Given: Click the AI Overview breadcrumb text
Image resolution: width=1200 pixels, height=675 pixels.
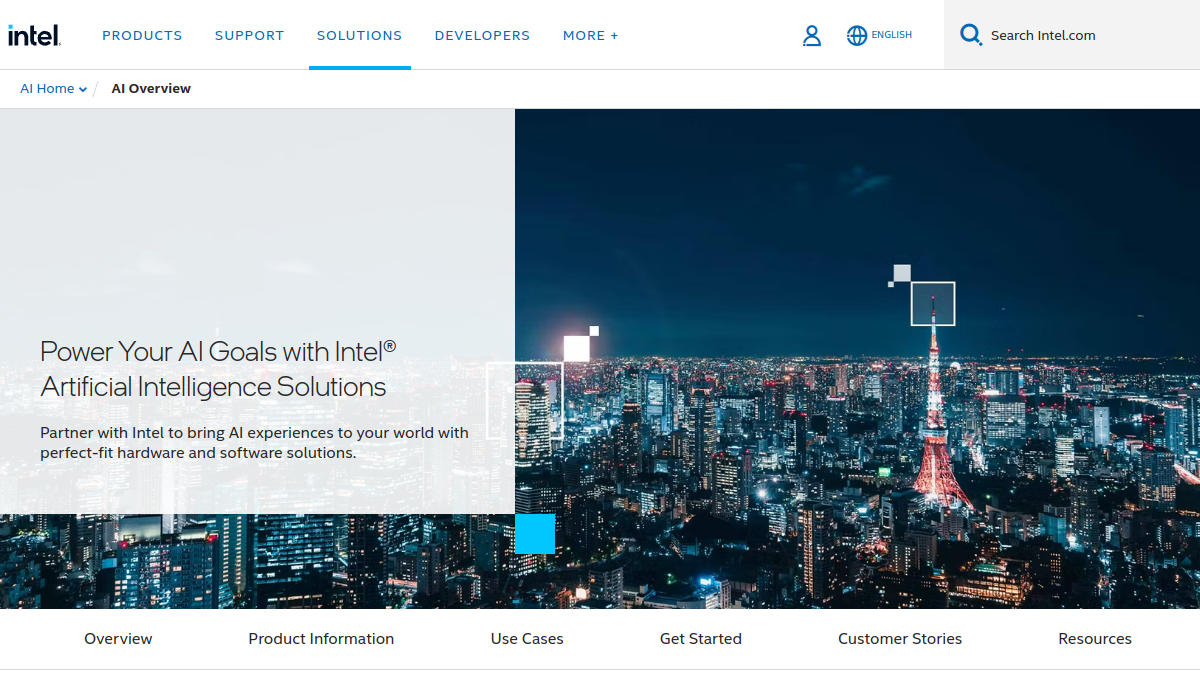Looking at the screenshot, I should (151, 89).
